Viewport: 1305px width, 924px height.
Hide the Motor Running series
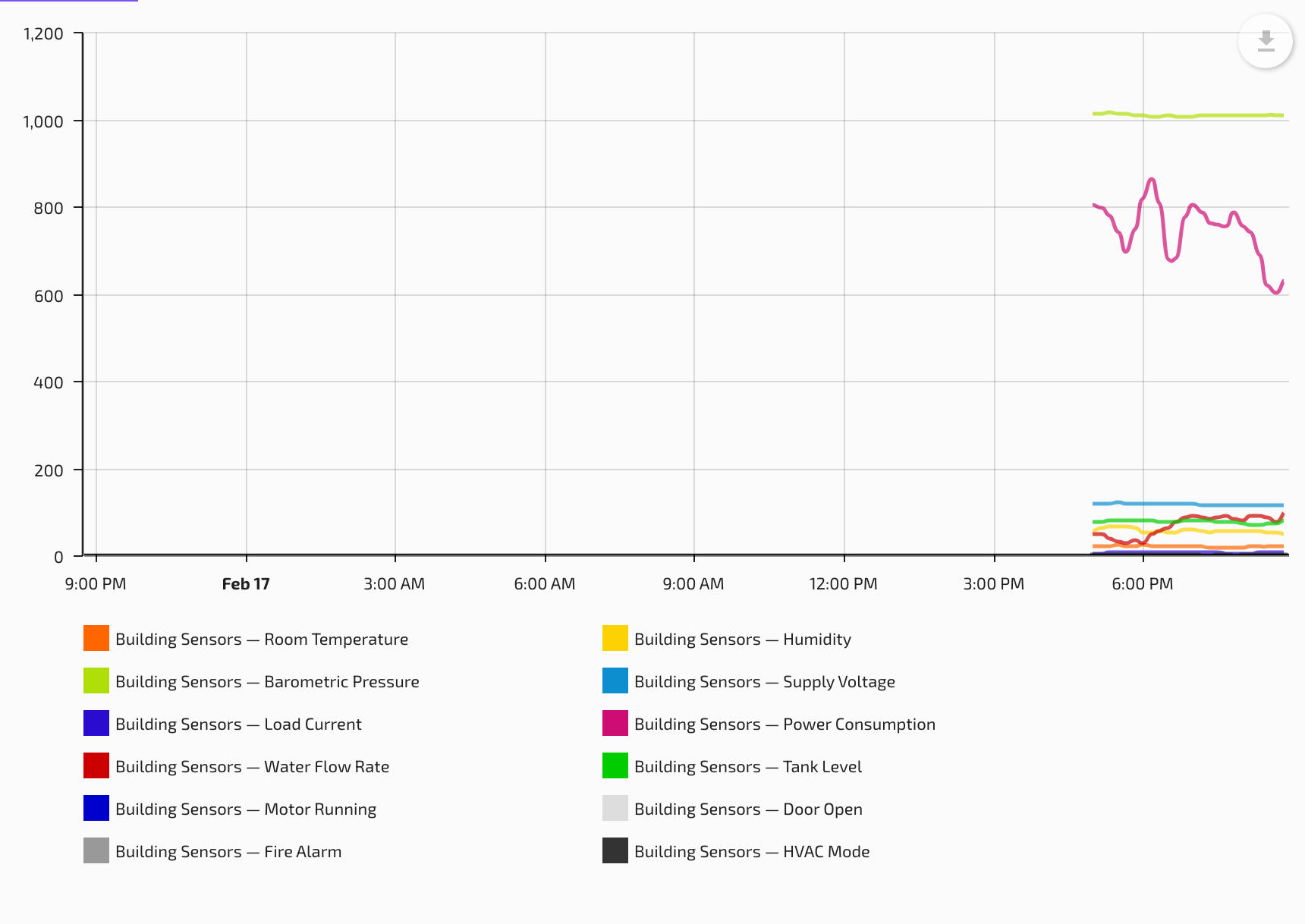pos(245,809)
